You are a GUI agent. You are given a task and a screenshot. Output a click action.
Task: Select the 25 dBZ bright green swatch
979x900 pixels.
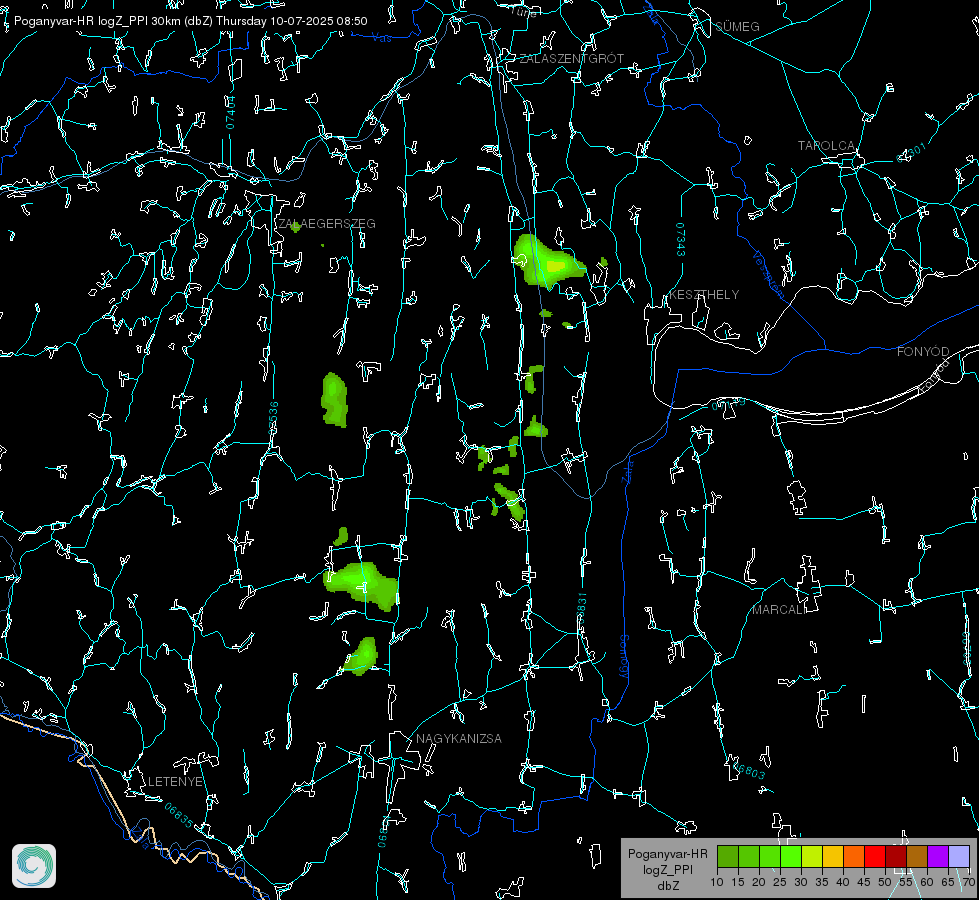click(x=791, y=856)
